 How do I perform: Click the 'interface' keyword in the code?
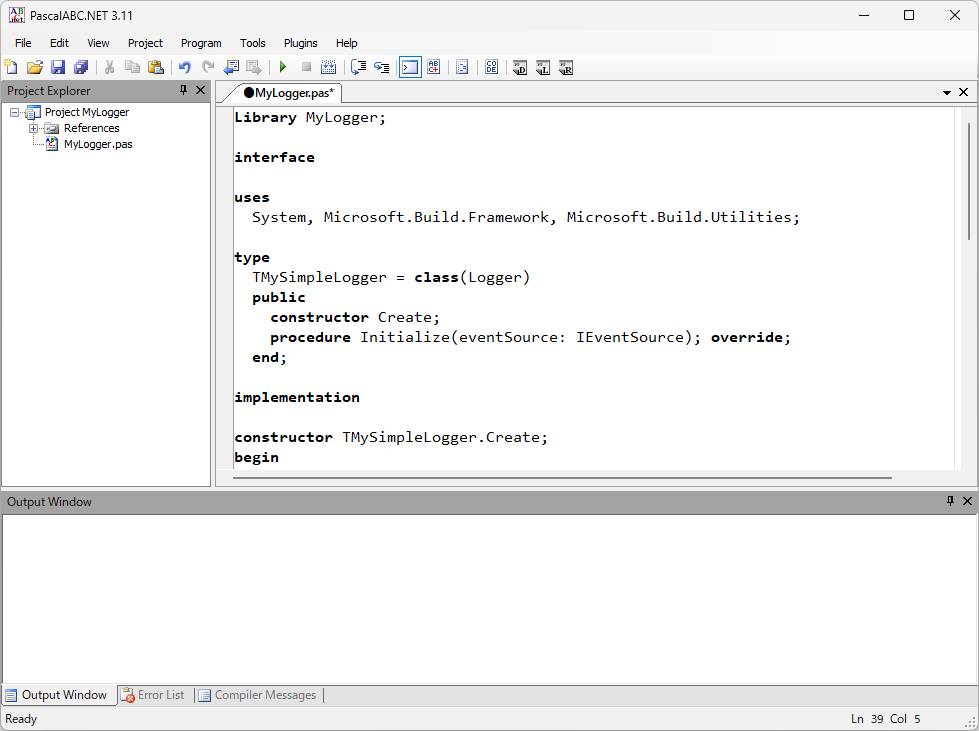(x=274, y=157)
